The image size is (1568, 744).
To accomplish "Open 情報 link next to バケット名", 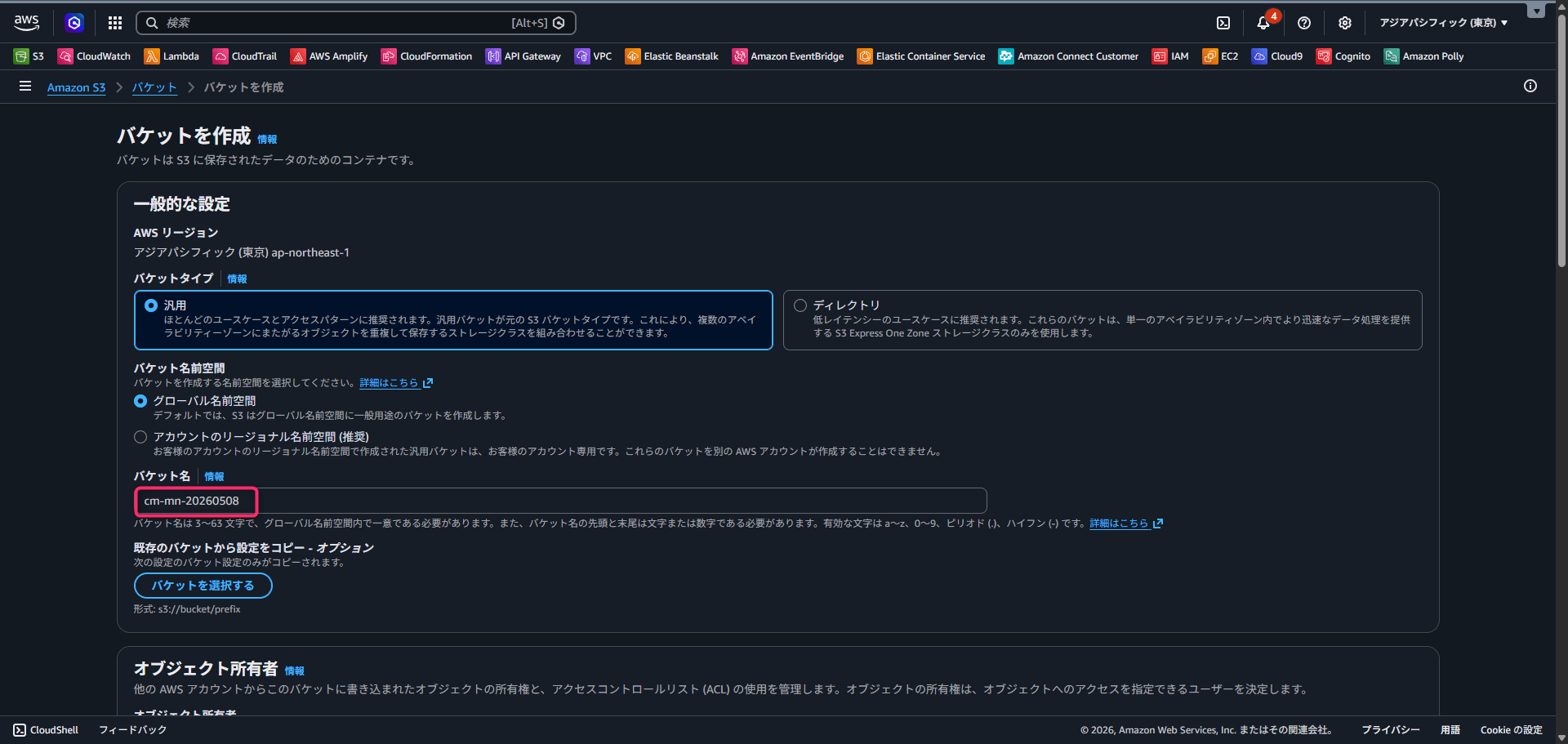I will [214, 477].
